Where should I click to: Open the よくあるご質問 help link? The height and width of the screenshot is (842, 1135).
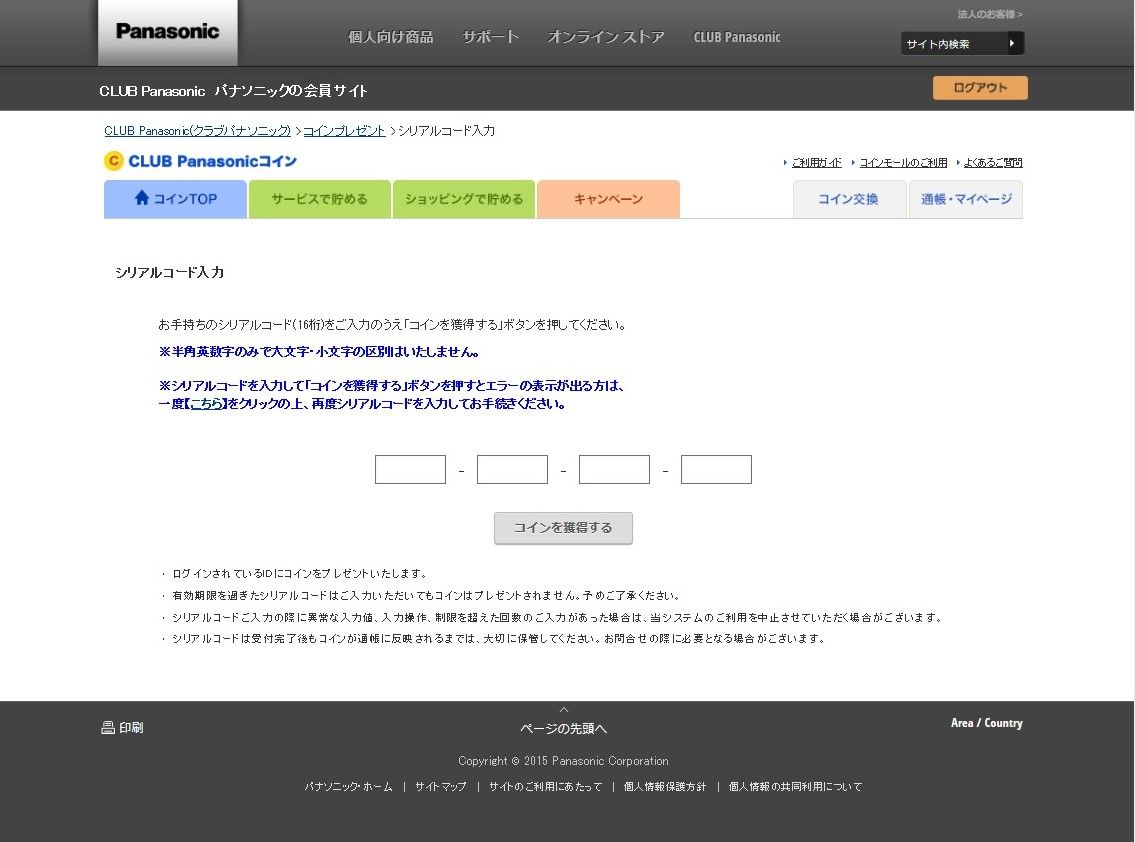[x=993, y=161]
